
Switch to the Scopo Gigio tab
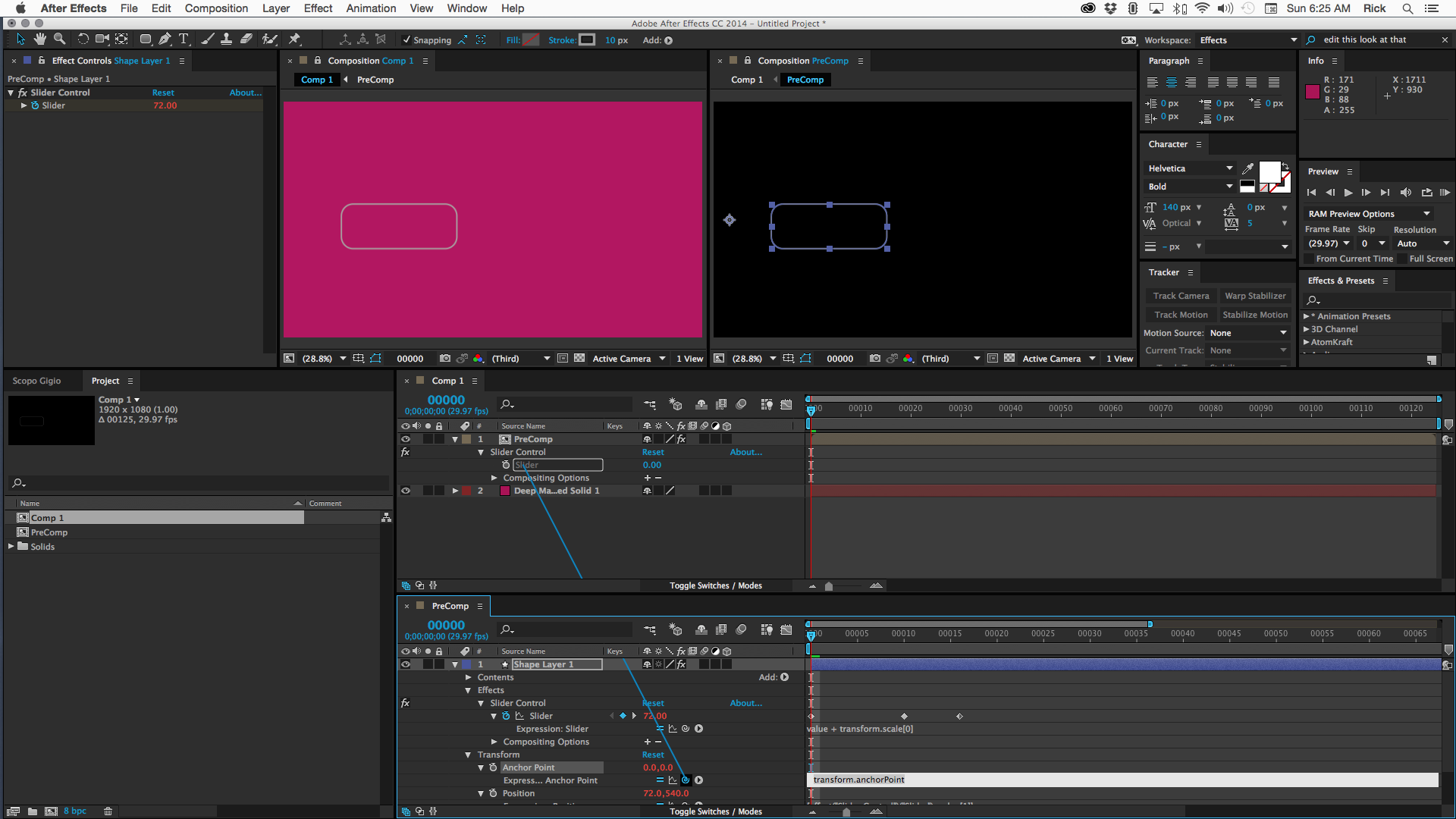point(36,381)
